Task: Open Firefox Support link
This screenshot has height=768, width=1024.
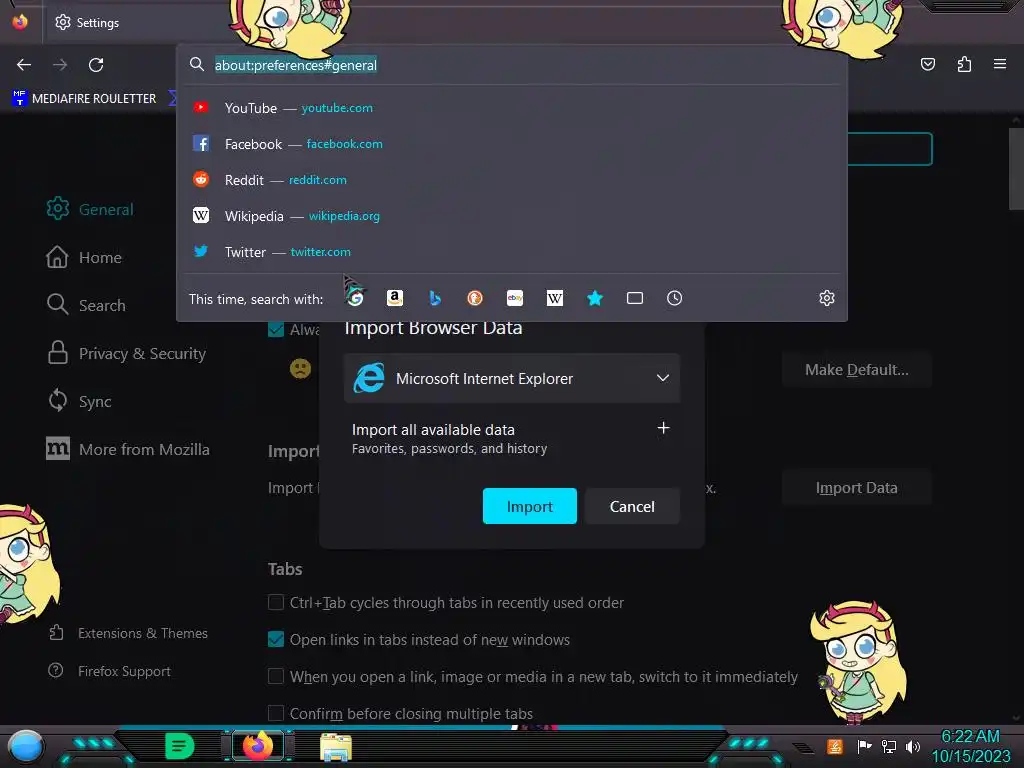Action: [x=110, y=671]
